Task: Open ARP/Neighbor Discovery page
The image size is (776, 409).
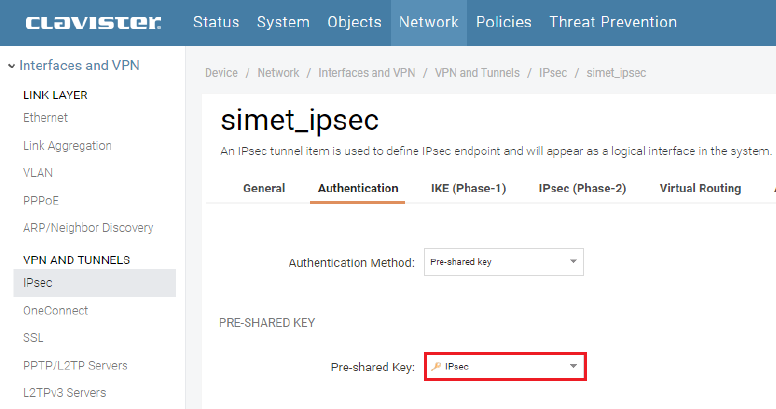Action: pyautogui.click(x=88, y=228)
